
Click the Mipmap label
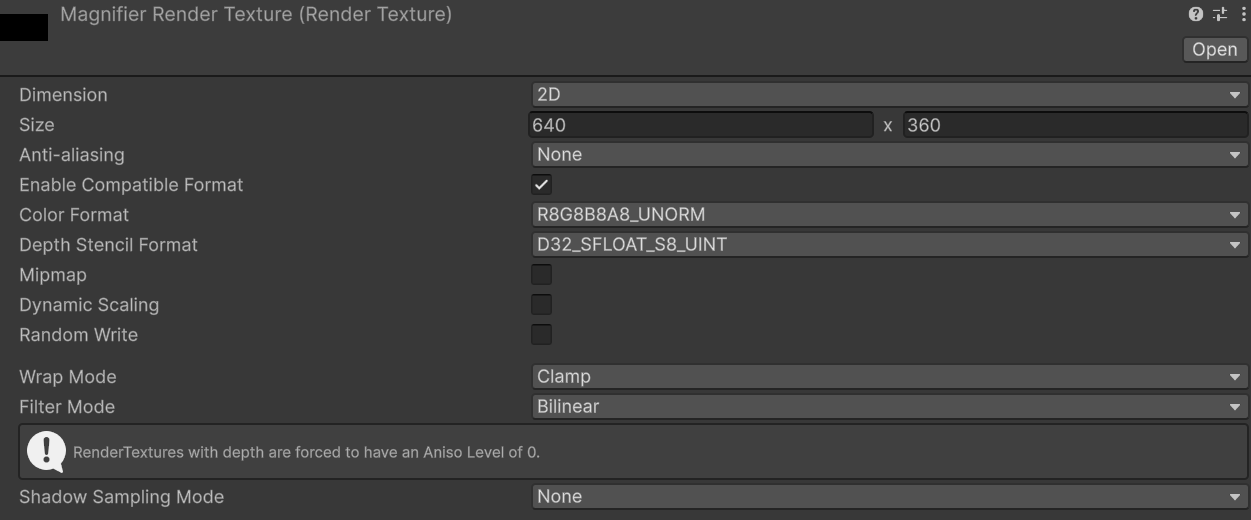[x=53, y=275]
